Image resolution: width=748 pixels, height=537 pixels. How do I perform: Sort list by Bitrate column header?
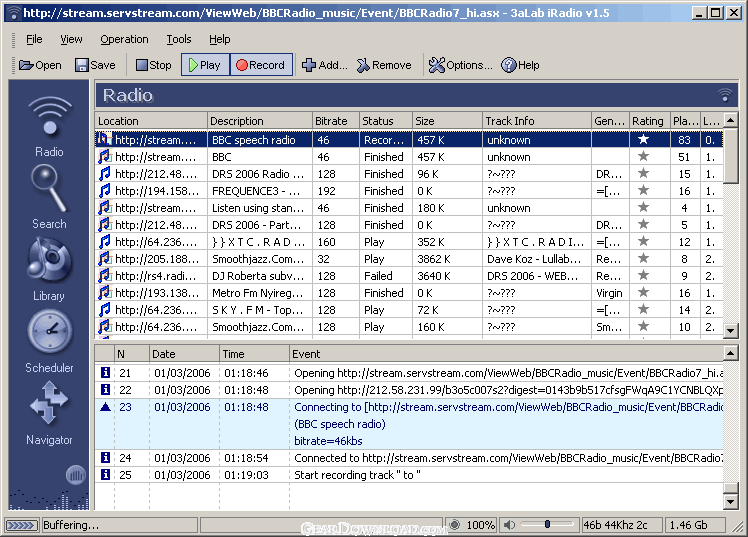[335, 121]
